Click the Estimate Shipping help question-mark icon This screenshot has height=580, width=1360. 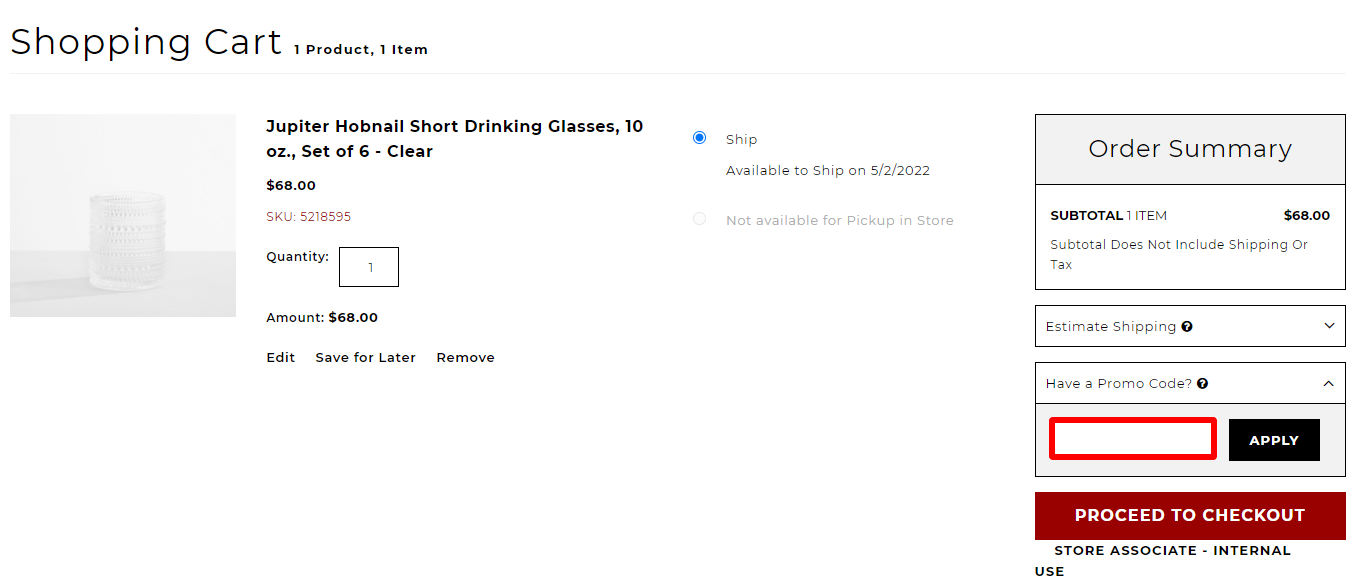coord(1187,327)
